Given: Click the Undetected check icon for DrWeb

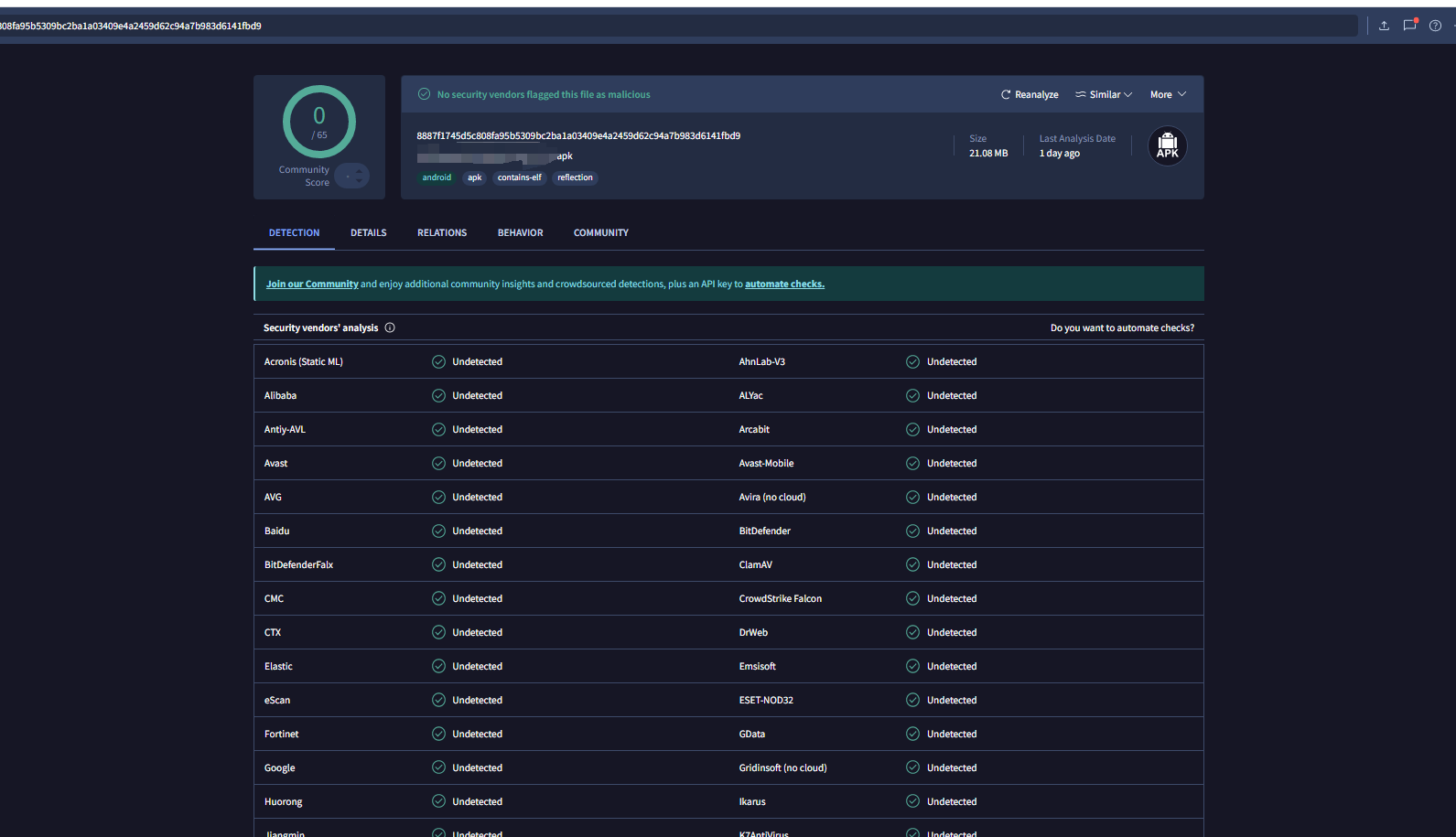Looking at the screenshot, I should tap(912, 632).
